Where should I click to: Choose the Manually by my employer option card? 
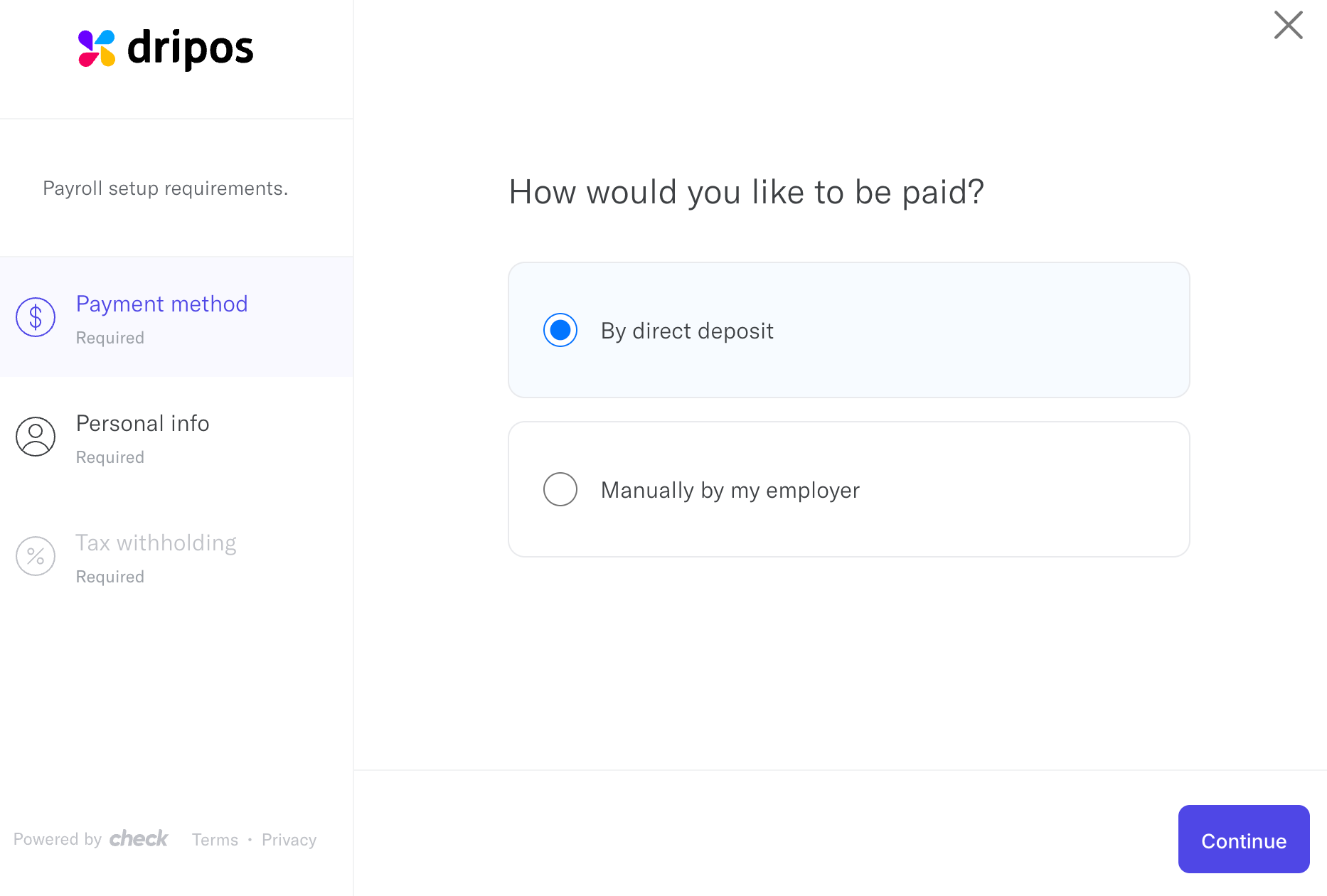pos(848,489)
